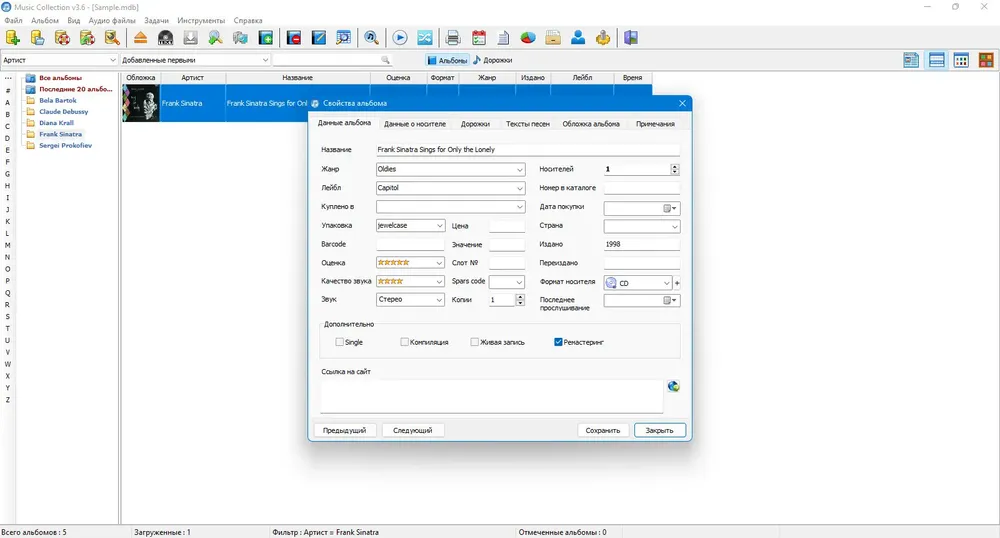The image size is (1000, 538).
Task: Click the Следующий button
Action: click(413, 430)
